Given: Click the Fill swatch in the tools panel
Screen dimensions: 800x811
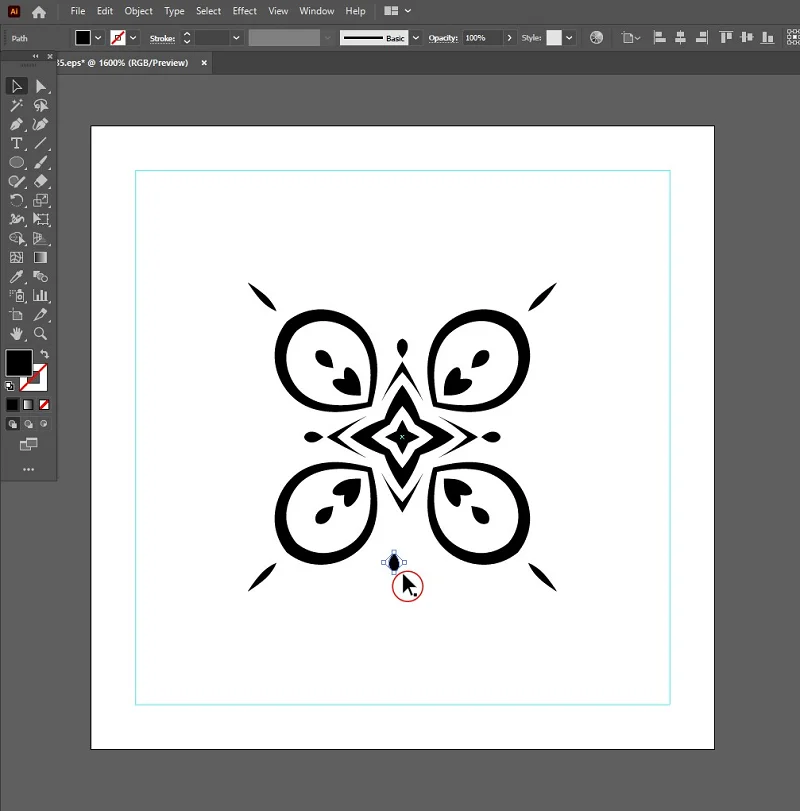Looking at the screenshot, I should pyautogui.click(x=19, y=363).
